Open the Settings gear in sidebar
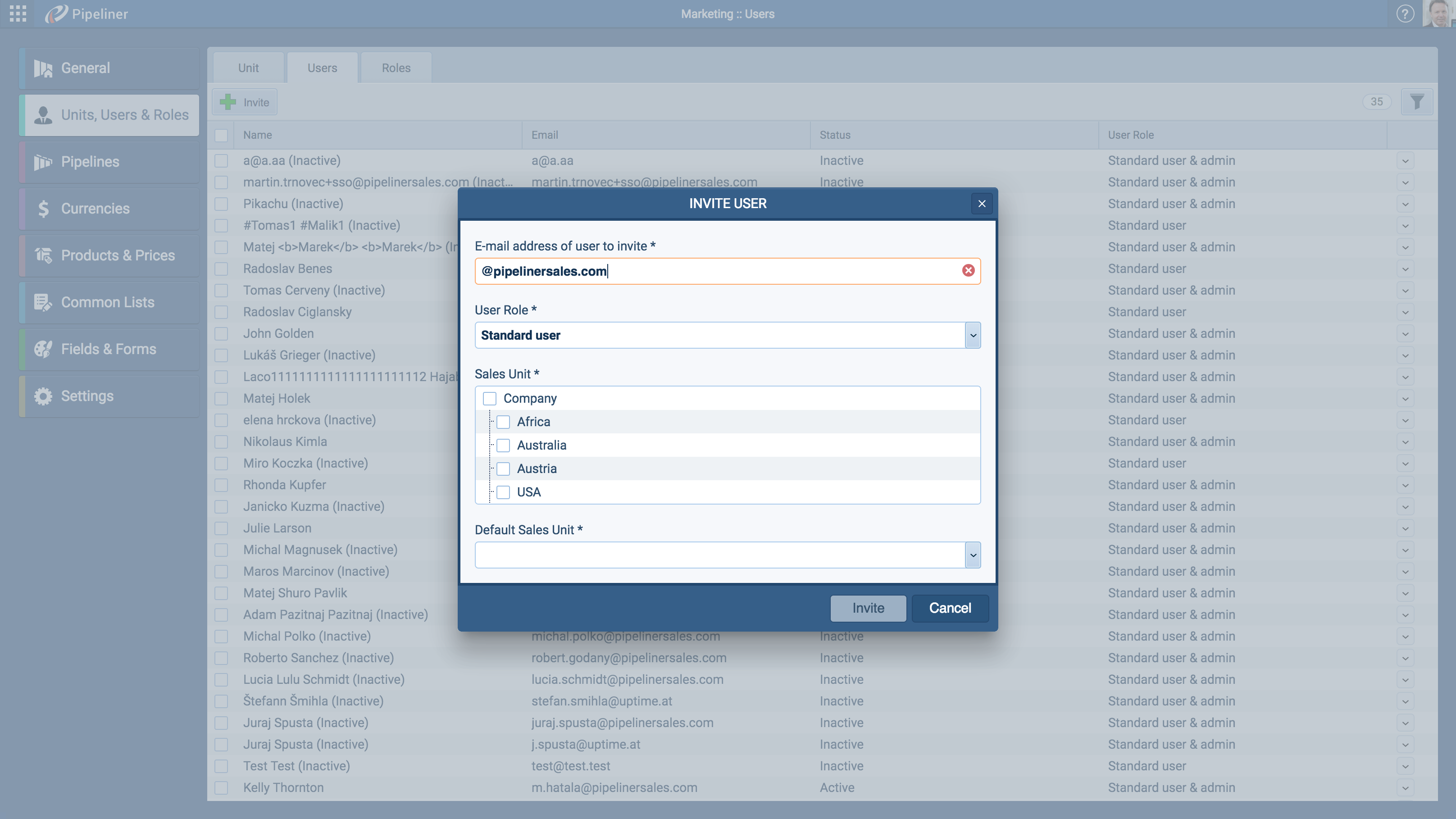 click(43, 396)
